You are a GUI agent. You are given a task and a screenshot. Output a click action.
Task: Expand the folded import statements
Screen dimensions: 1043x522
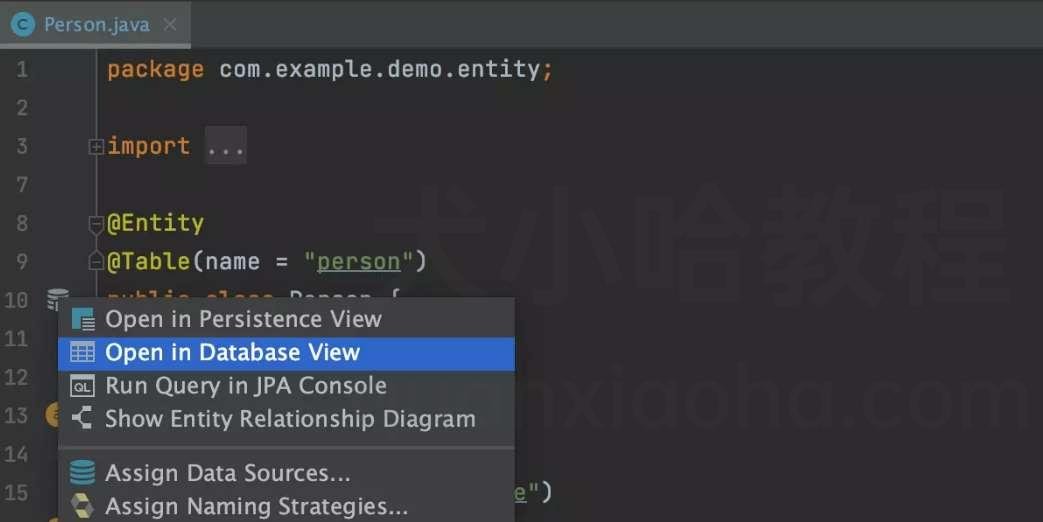coord(96,146)
